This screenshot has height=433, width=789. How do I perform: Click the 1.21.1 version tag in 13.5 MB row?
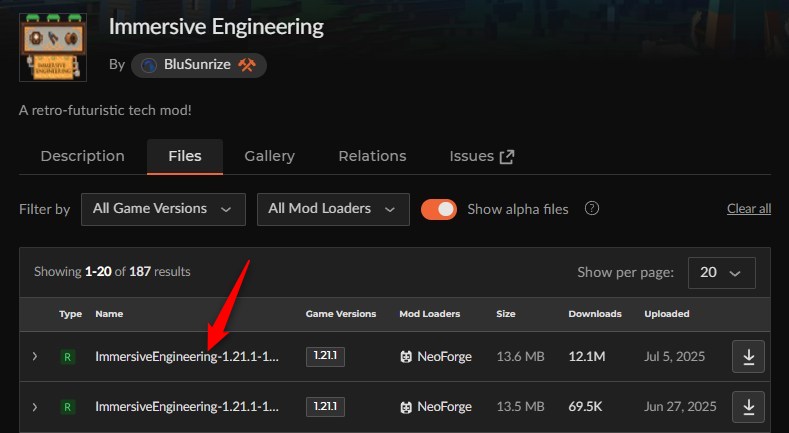click(325, 406)
